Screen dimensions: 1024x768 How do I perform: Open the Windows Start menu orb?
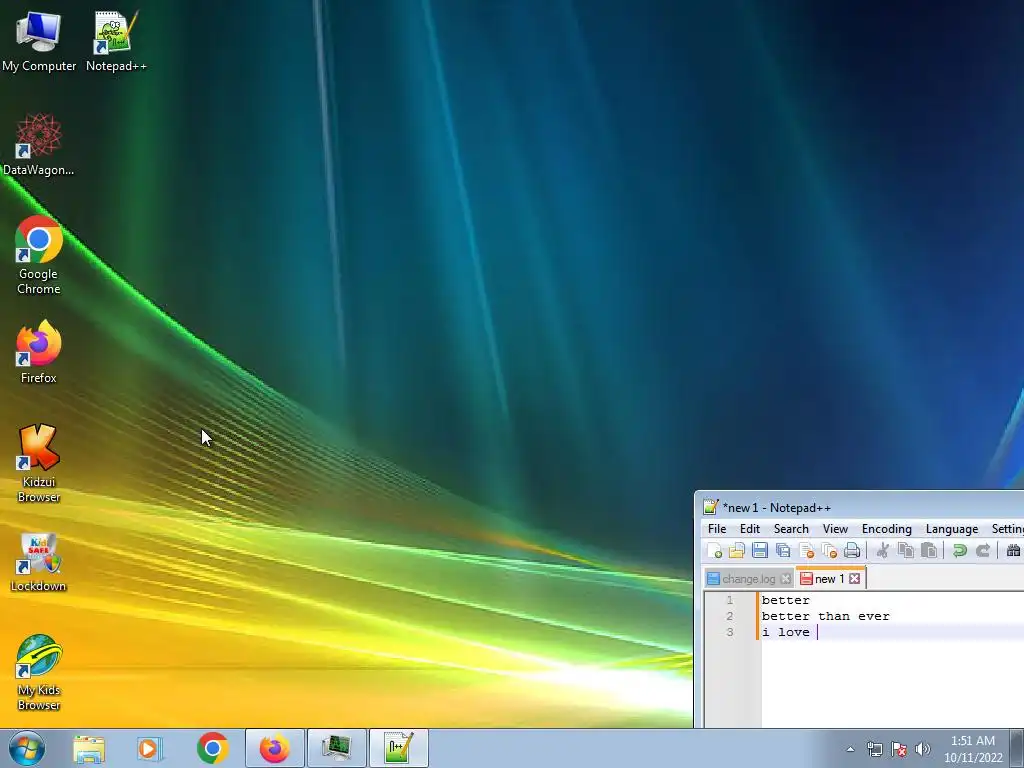[x=27, y=748]
